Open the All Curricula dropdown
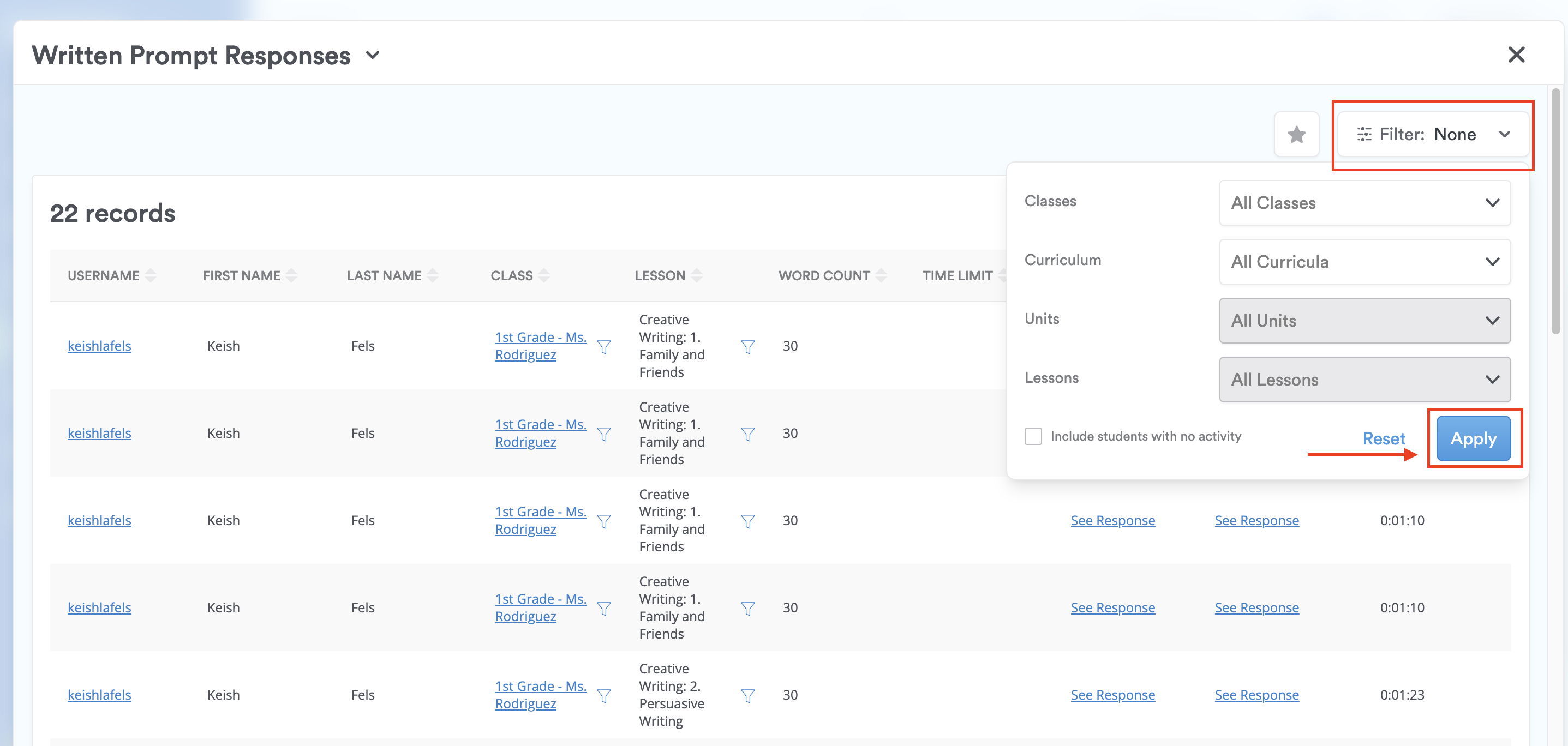This screenshot has height=746, width=1568. (x=1364, y=262)
